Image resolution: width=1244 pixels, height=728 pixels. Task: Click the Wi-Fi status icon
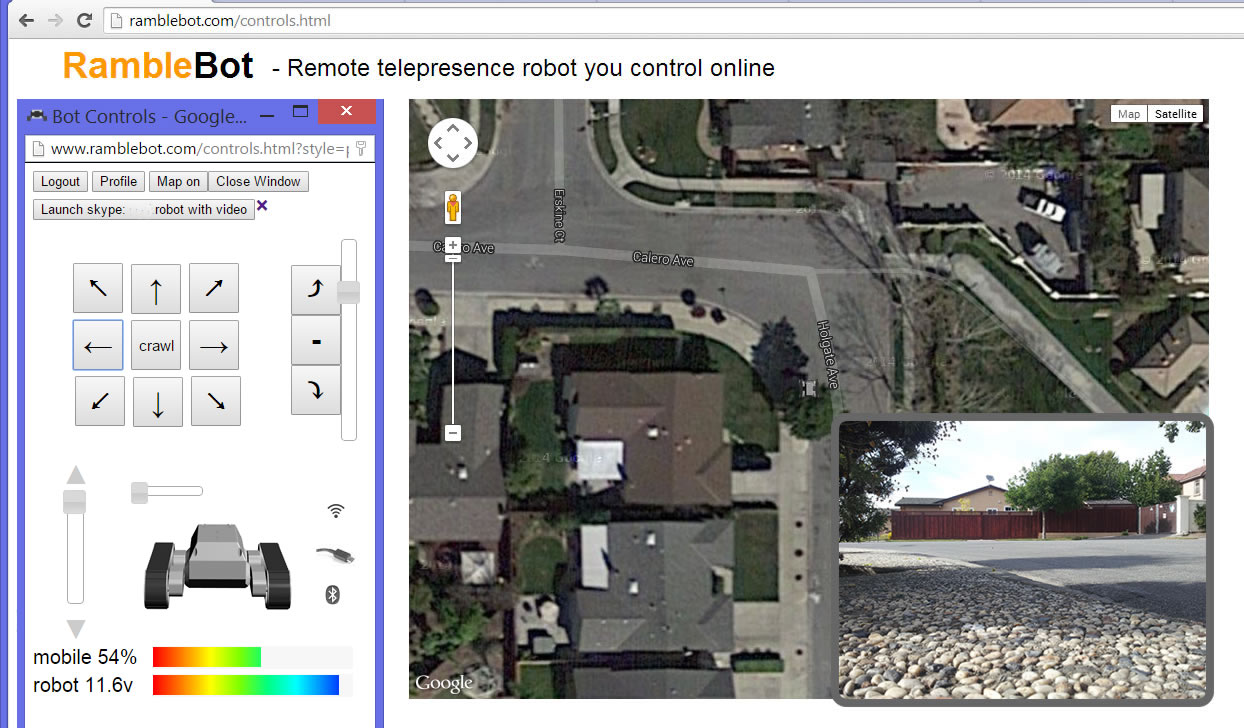tap(336, 511)
